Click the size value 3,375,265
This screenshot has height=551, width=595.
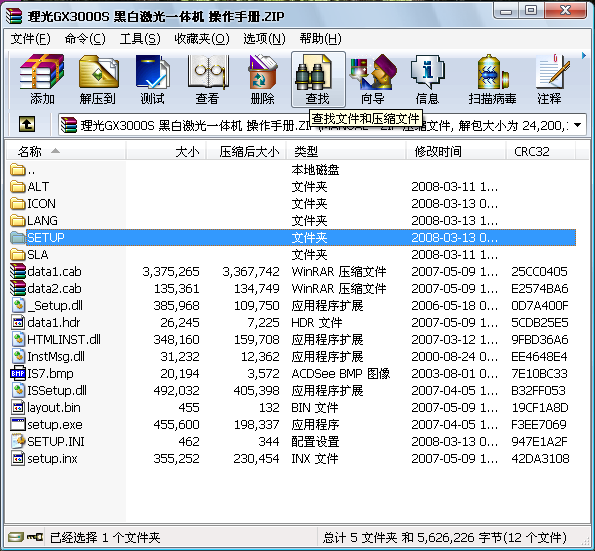point(171,272)
